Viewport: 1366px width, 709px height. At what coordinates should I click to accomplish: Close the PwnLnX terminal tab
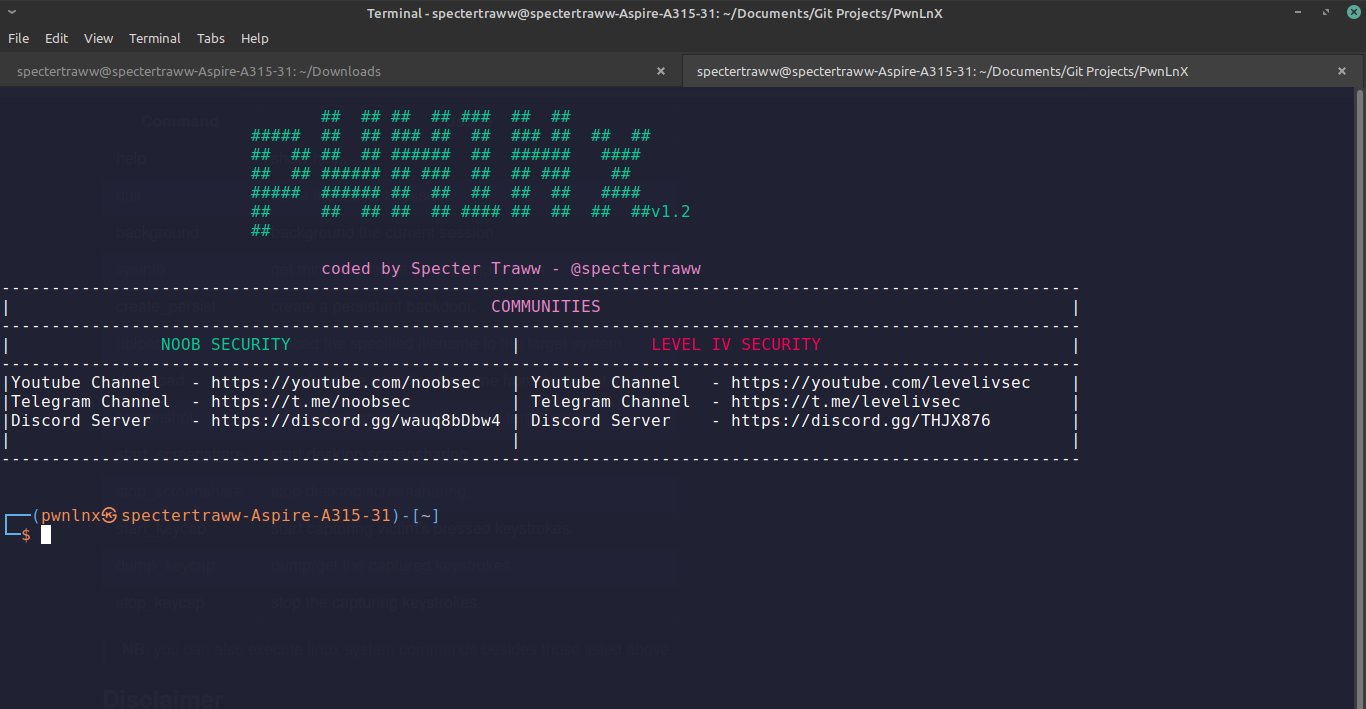tap(1341, 71)
